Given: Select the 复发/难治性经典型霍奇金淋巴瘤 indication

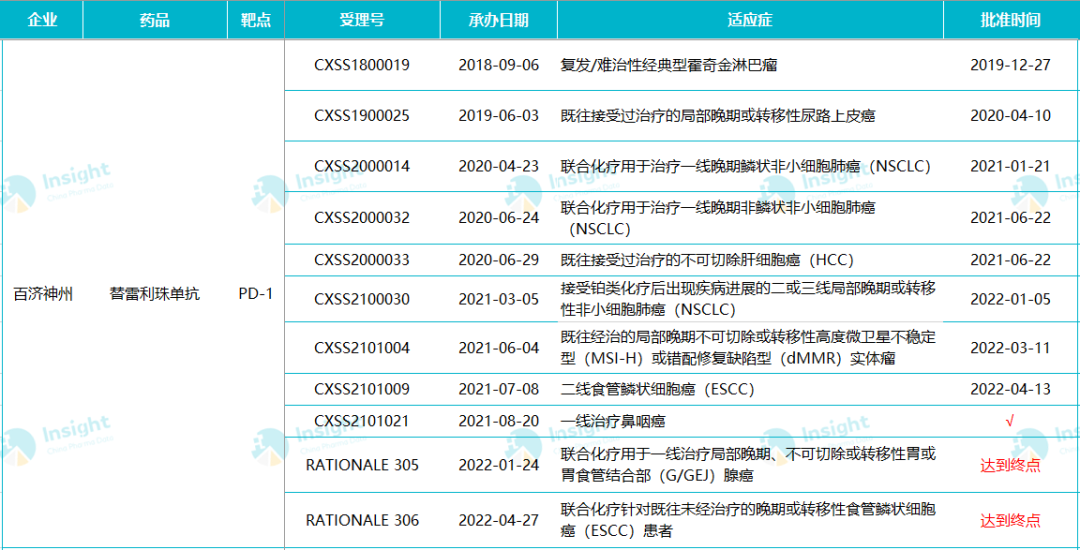Looking at the screenshot, I should [x=669, y=65].
